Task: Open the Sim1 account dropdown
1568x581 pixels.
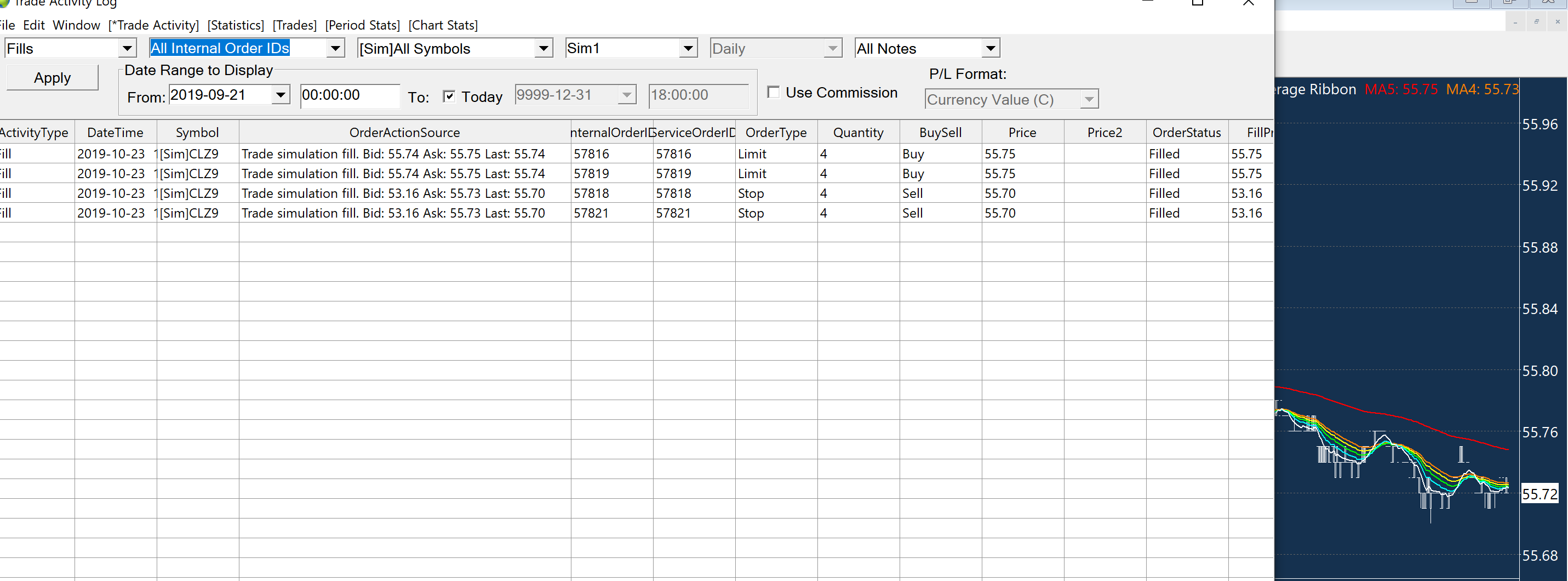Action: (688, 48)
